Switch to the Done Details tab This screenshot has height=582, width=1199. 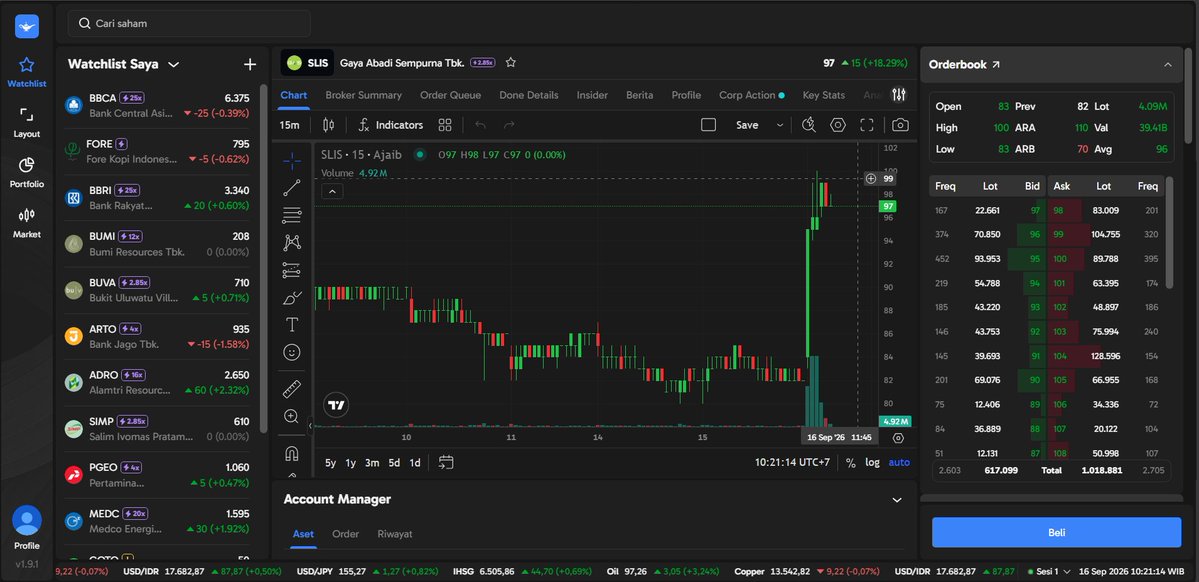(x=528, y=95)
